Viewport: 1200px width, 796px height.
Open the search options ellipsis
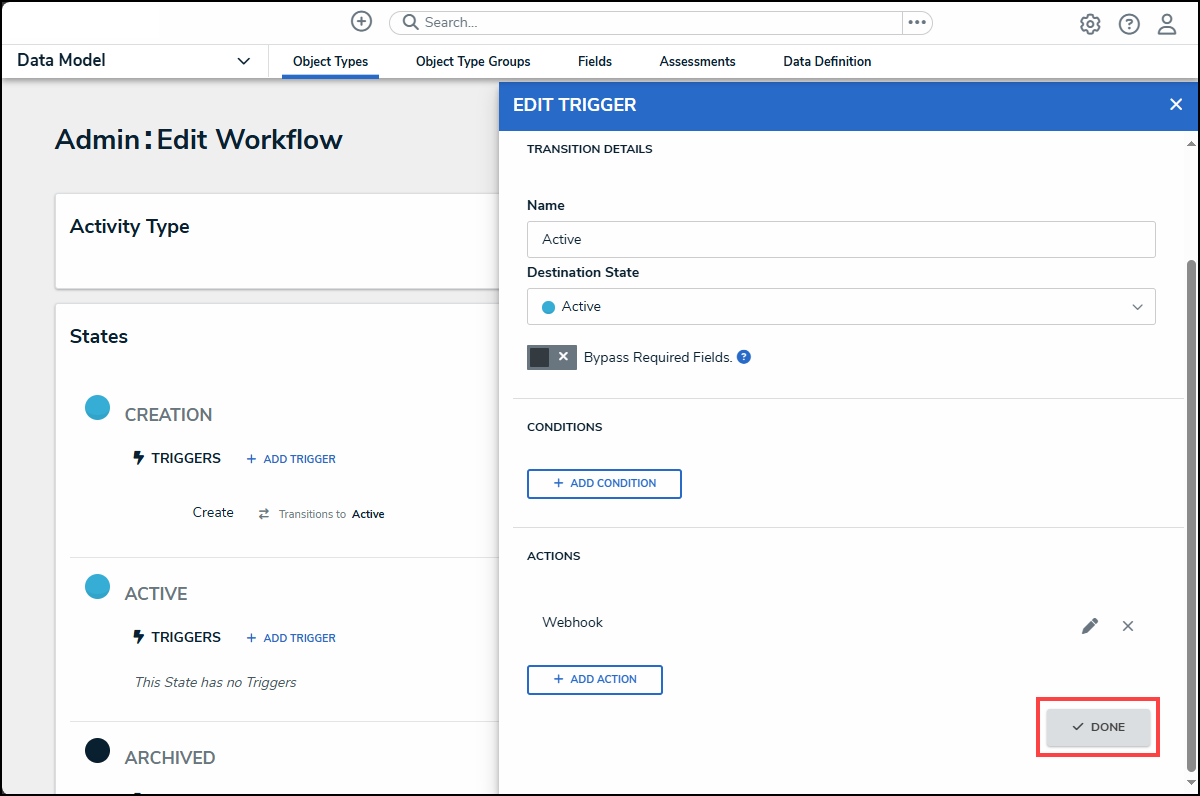[917, 22]
